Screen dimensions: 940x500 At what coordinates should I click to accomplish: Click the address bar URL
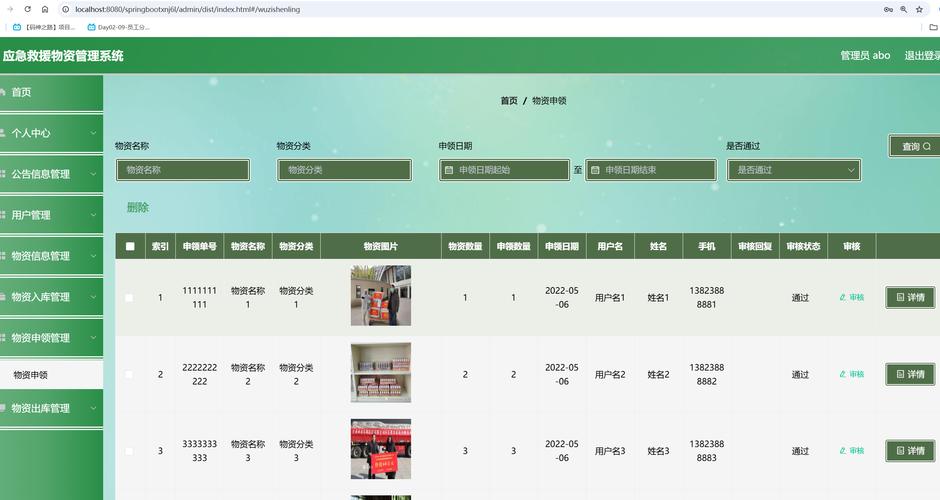tap(188, 10)
